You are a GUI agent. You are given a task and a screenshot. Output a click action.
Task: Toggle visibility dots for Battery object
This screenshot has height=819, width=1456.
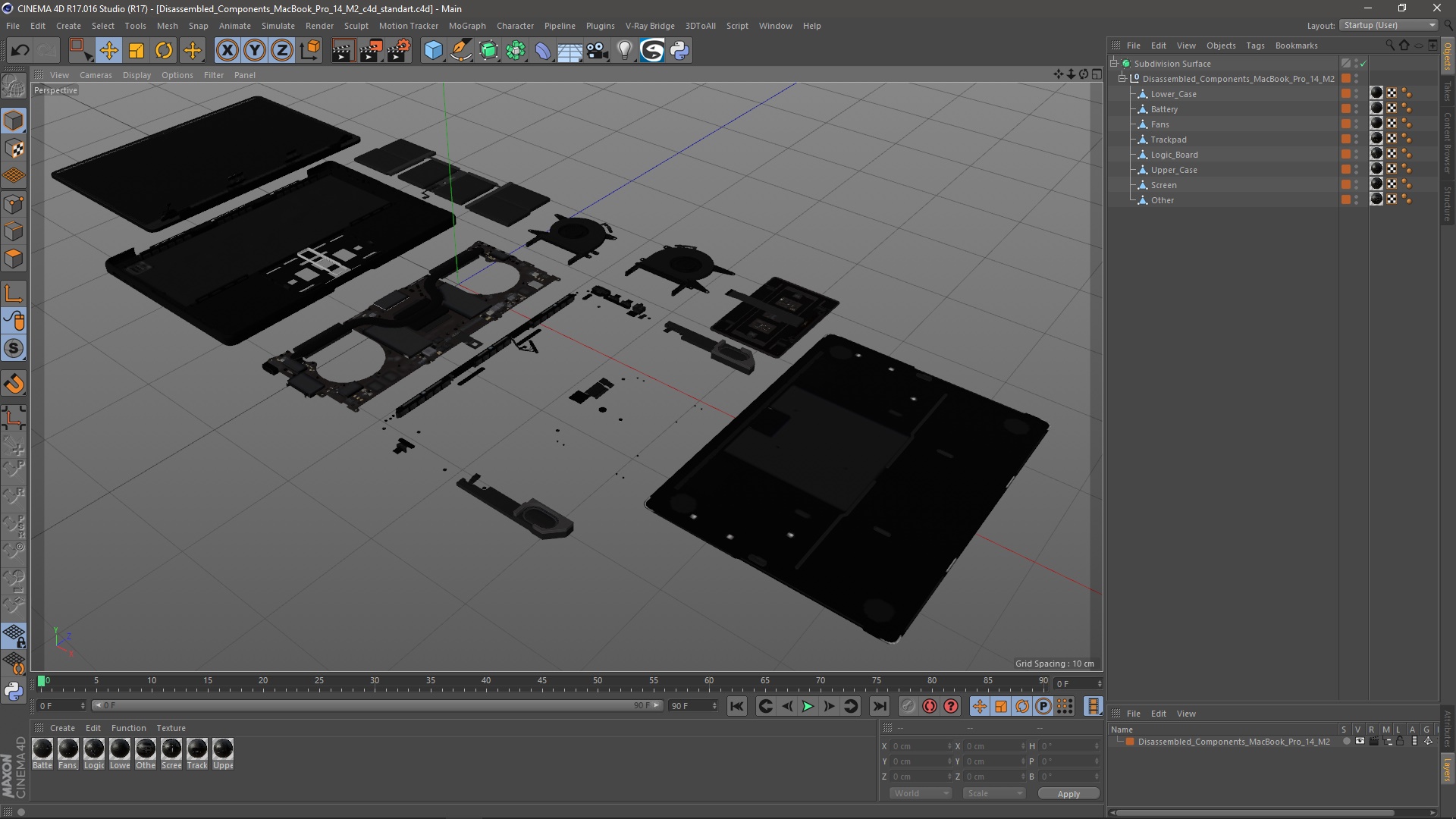1357,109
